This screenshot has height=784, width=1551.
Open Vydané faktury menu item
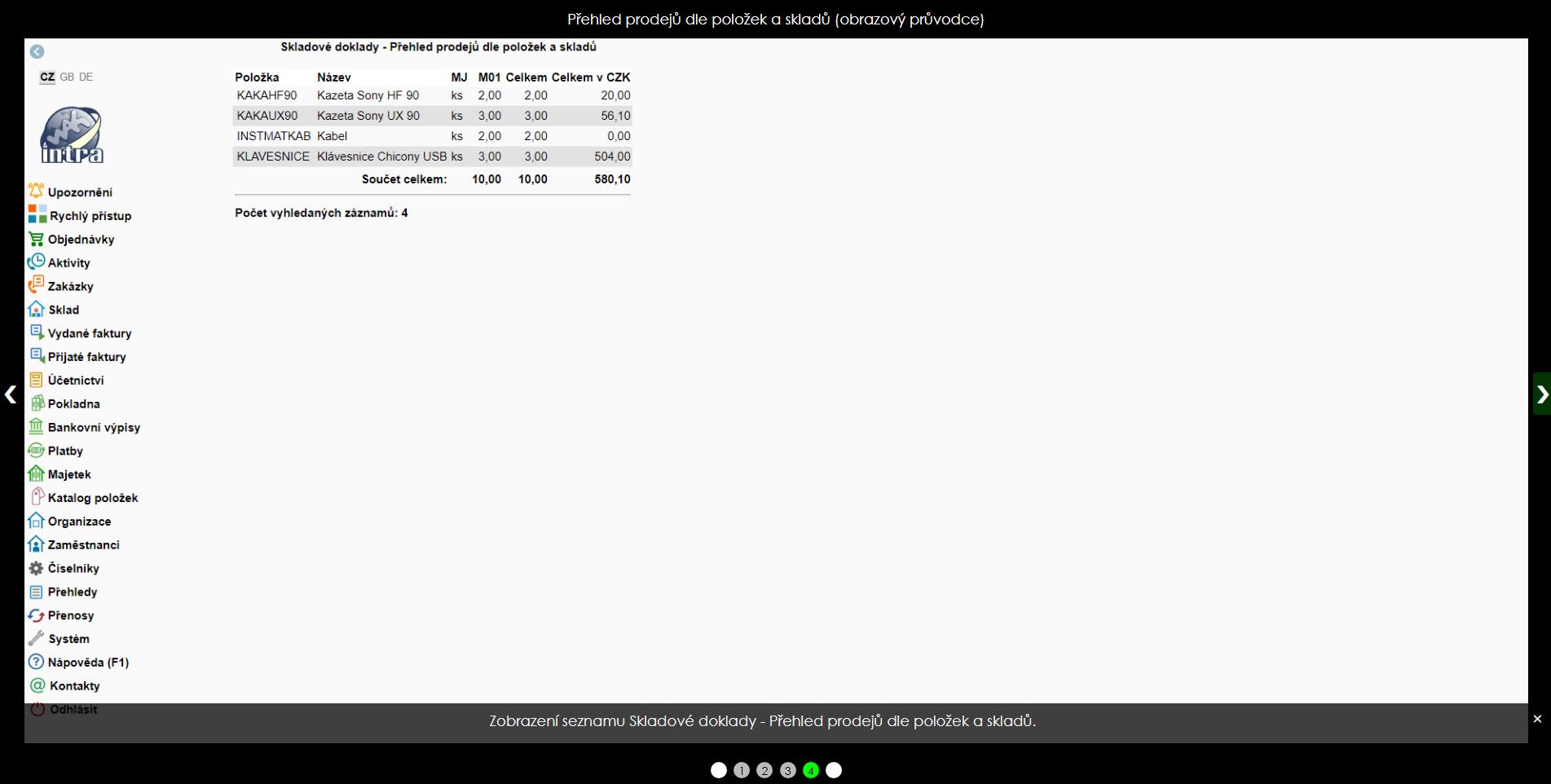click(x=89, y=333)
